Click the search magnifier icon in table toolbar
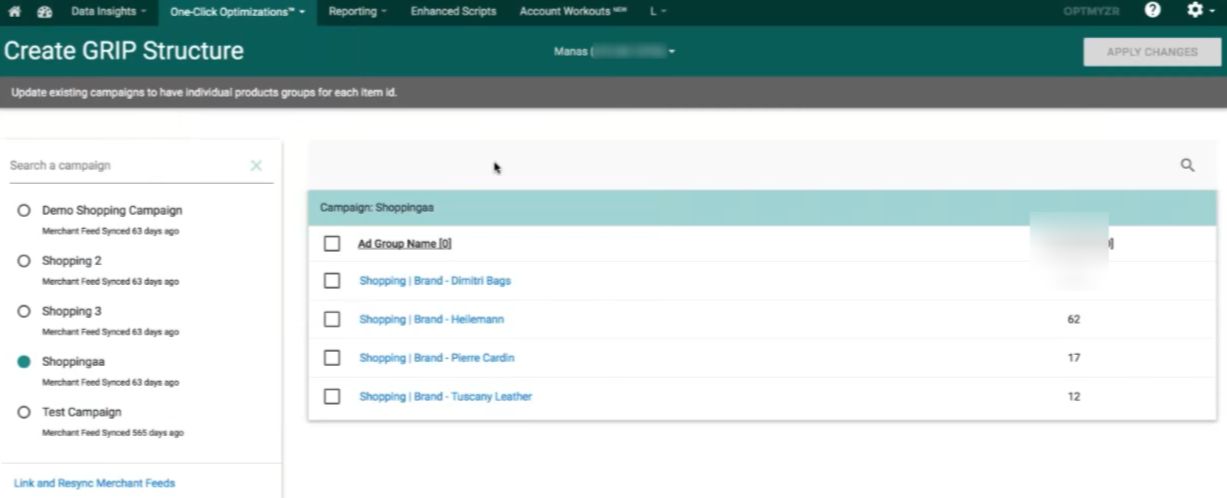The width and height of the screenshot is (1227, 498). (x=1187, y=166)
